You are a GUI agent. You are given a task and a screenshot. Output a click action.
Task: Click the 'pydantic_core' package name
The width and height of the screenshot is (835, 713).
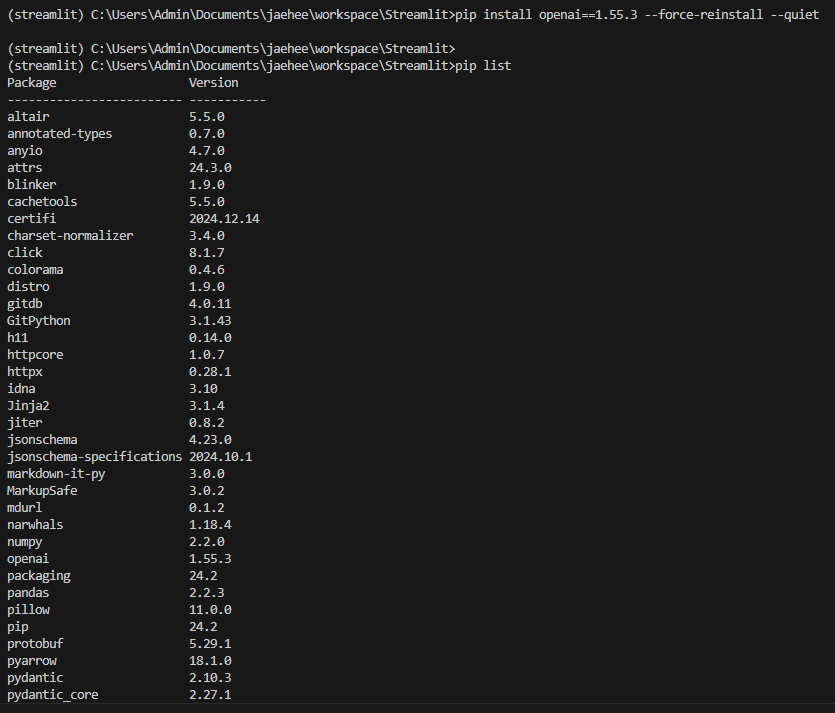[x=53, y=696]
